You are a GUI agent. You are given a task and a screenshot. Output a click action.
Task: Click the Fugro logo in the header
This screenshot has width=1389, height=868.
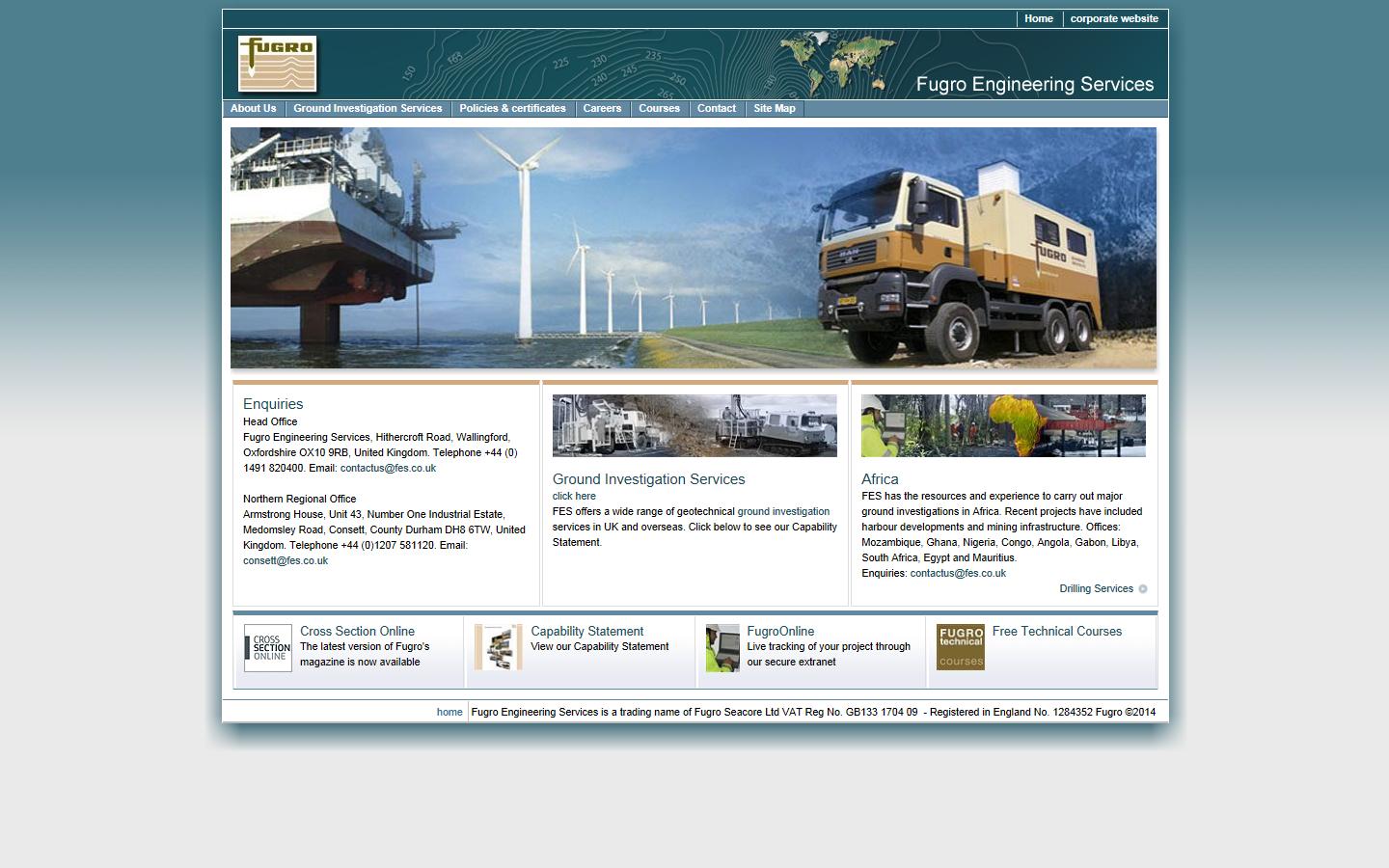pos(277,64)
